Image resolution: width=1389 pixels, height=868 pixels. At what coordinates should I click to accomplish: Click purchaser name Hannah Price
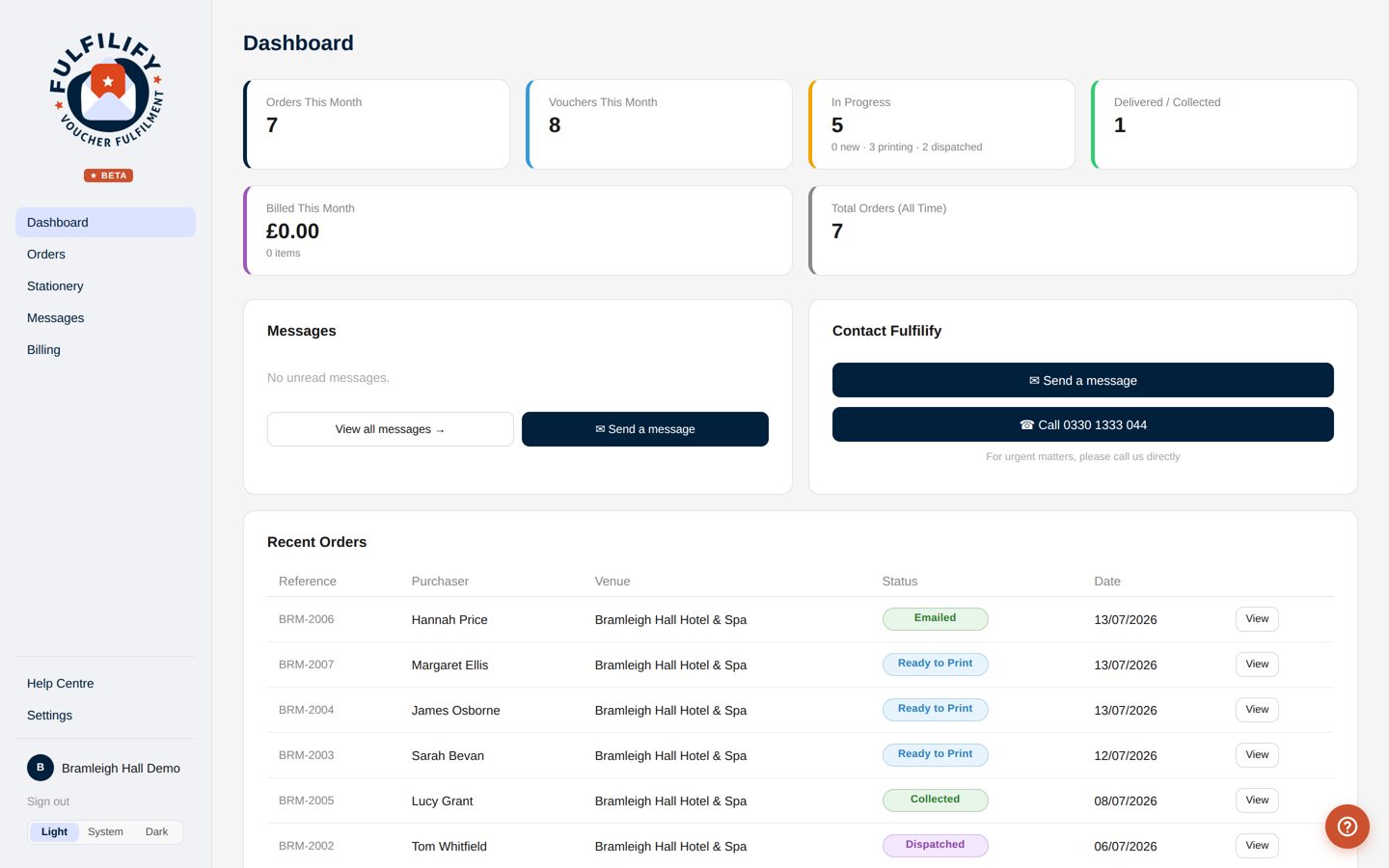tap(449, 620)
